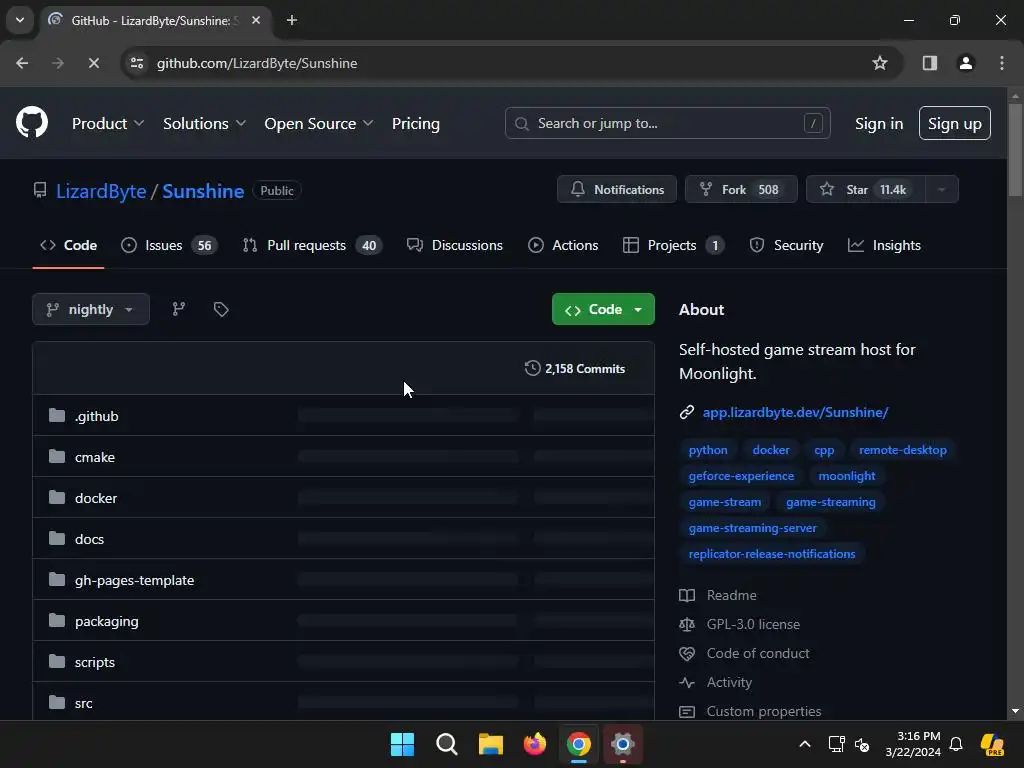Open notification bell in system tray
The height and width of the screenshot is (768, 1024).
(x=956, y=744)
